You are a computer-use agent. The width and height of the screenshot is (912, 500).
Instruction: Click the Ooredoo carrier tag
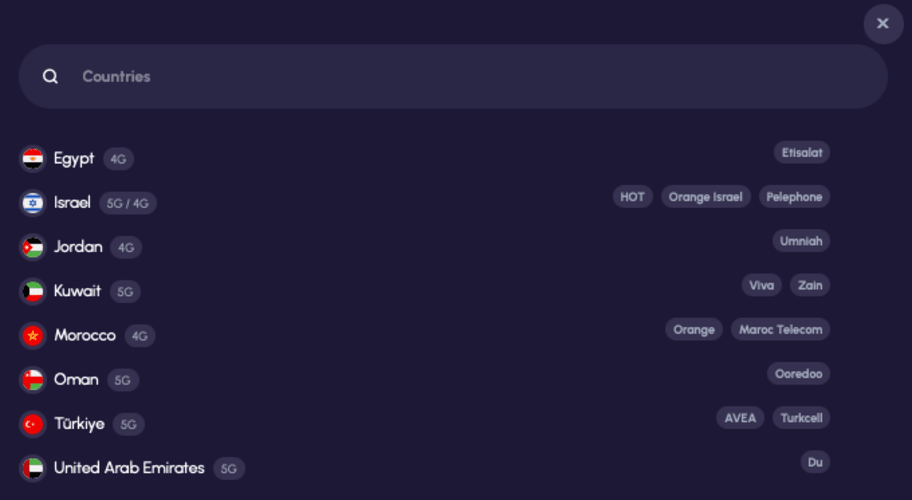coord(798,373)
